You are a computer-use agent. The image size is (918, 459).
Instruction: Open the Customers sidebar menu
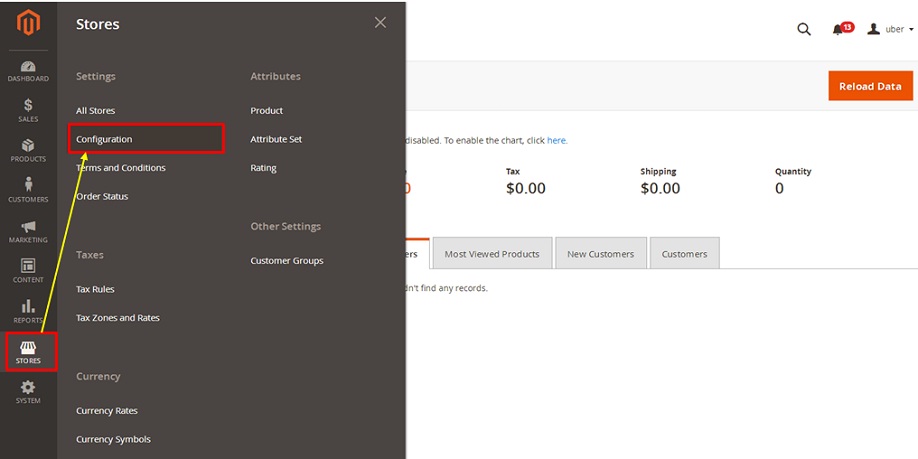[x=28, y=191]
